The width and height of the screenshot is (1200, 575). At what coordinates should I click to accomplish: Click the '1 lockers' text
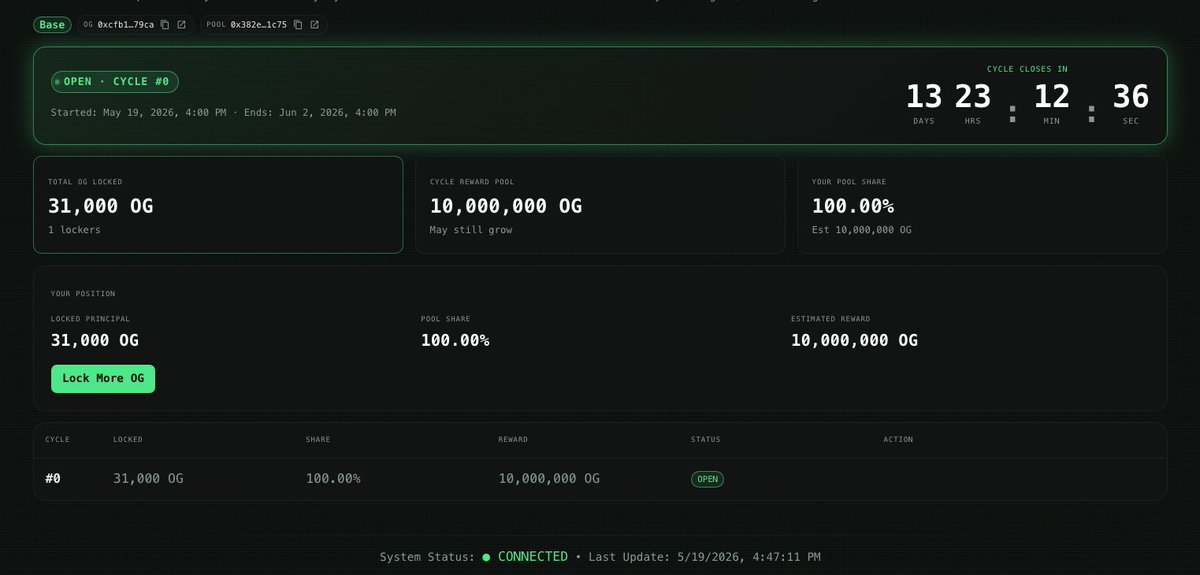click(x=75, y=230)
